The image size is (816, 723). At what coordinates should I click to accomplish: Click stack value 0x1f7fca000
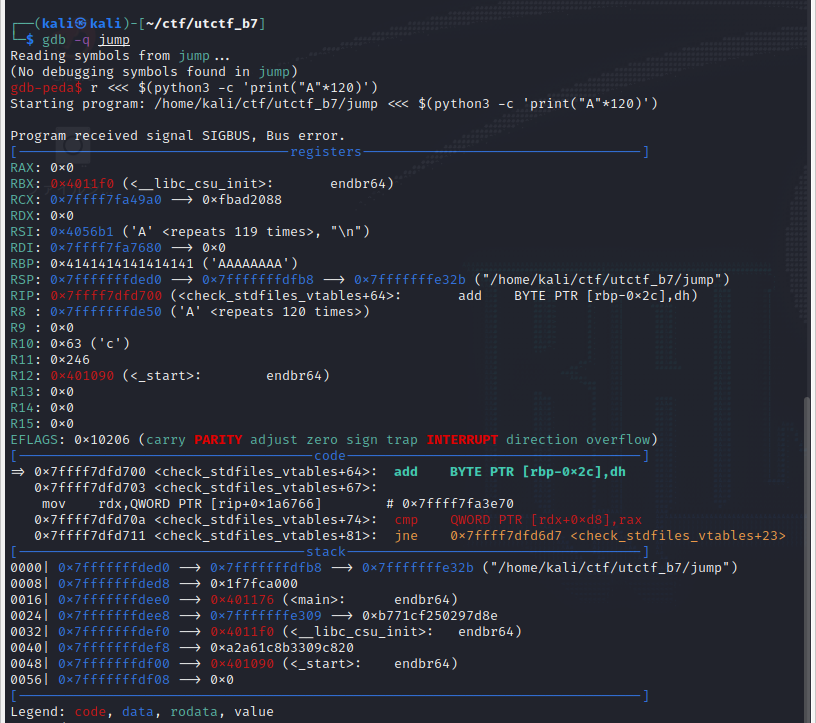[x=254, y=584]
